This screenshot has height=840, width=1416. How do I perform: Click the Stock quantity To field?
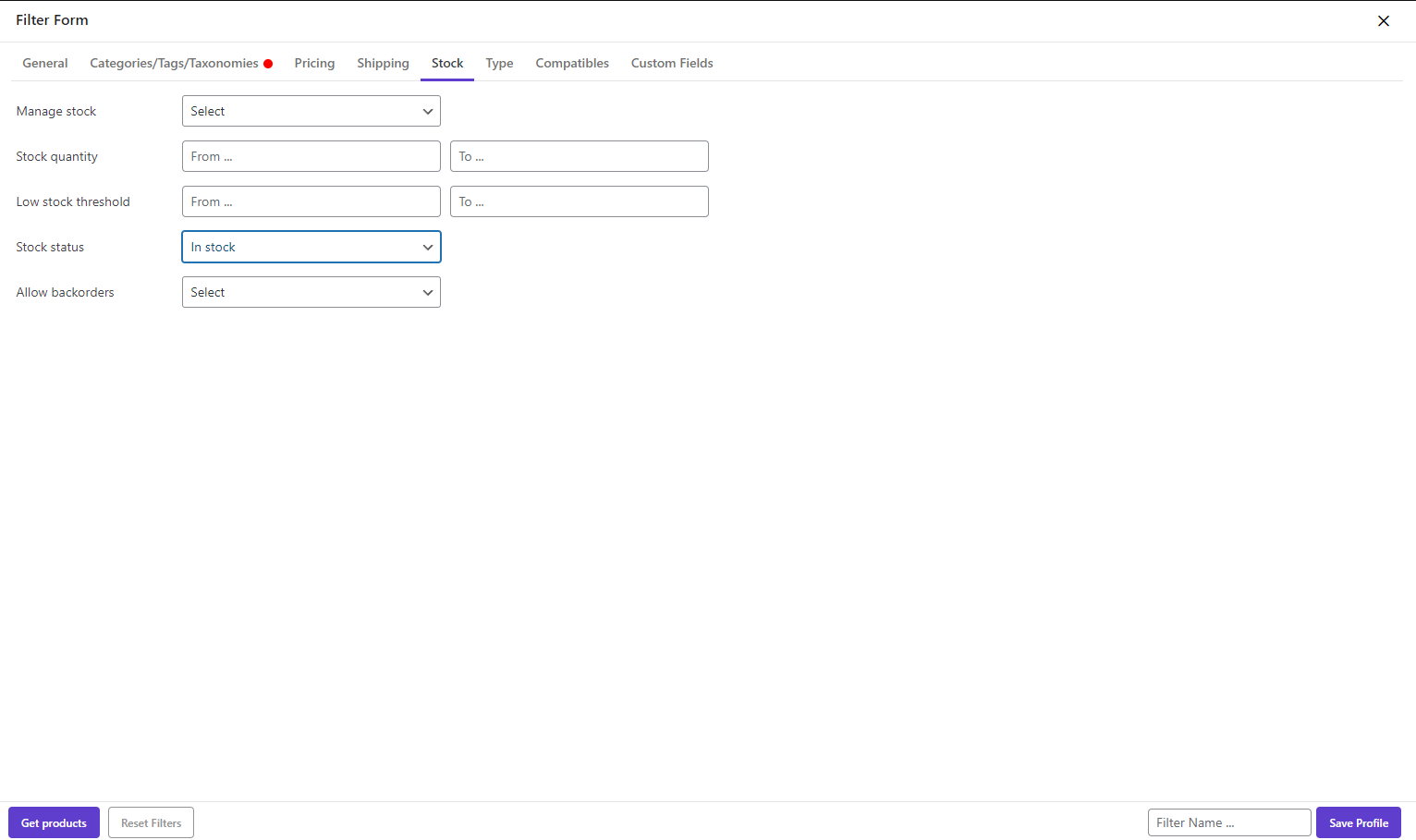[579, 156]
